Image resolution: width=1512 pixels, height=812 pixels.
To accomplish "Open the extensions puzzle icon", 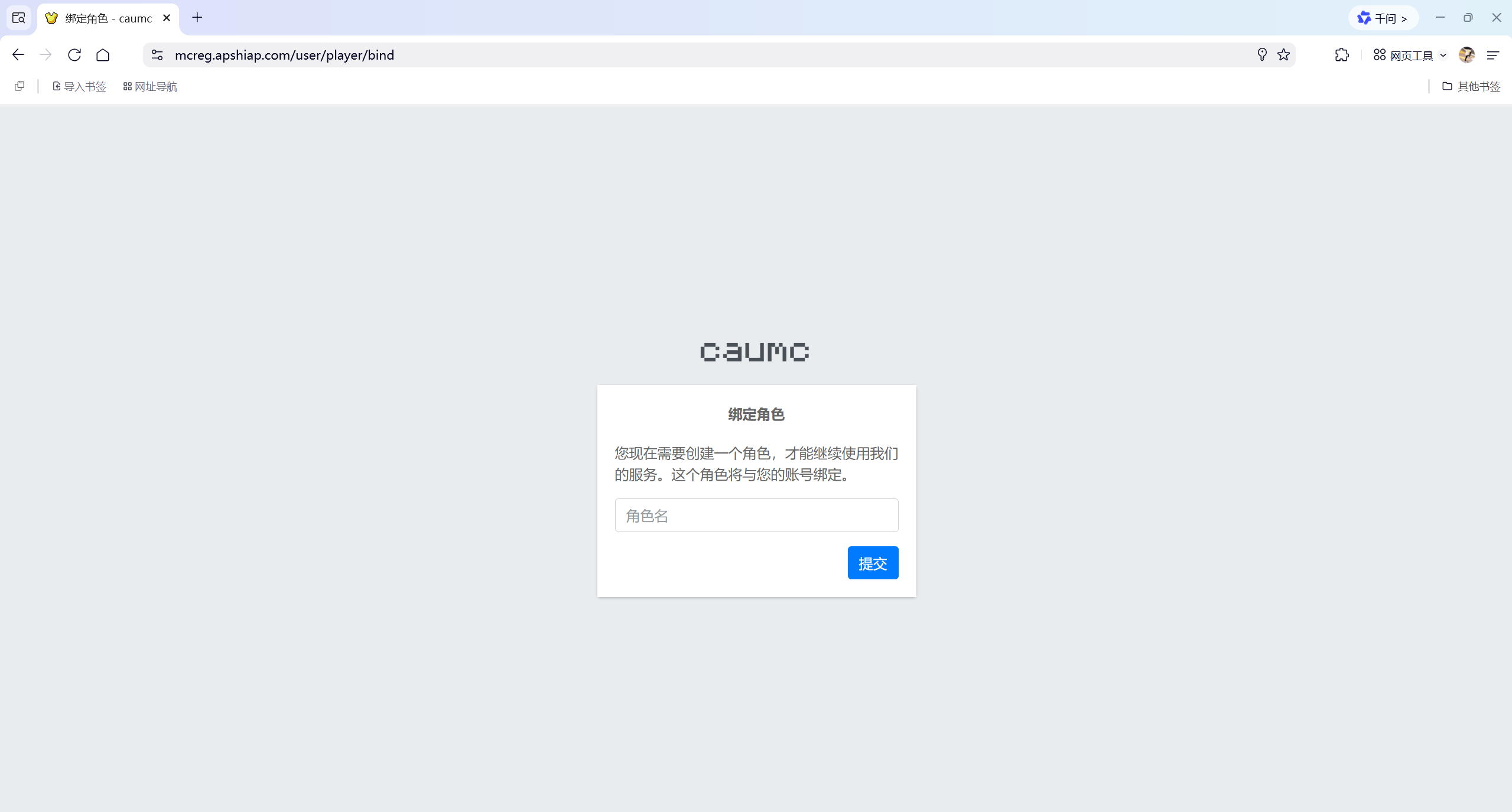I will pyautogui.click(x=1342, y=55).
